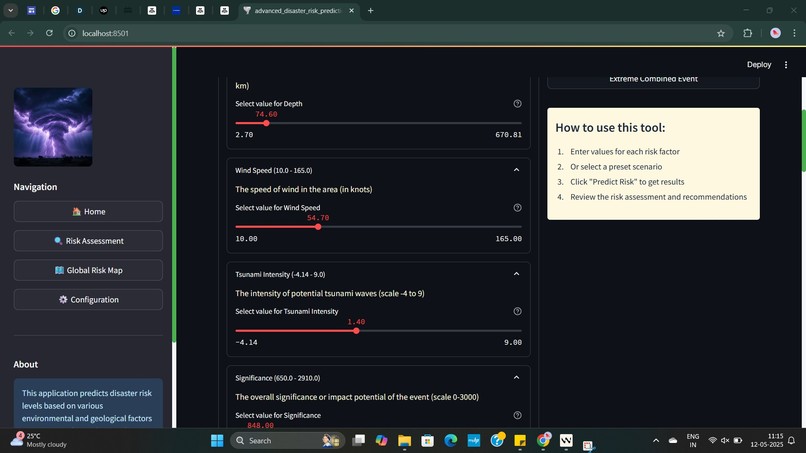
Task: Open the Risk Assessment page
Action: pos(88,241)
